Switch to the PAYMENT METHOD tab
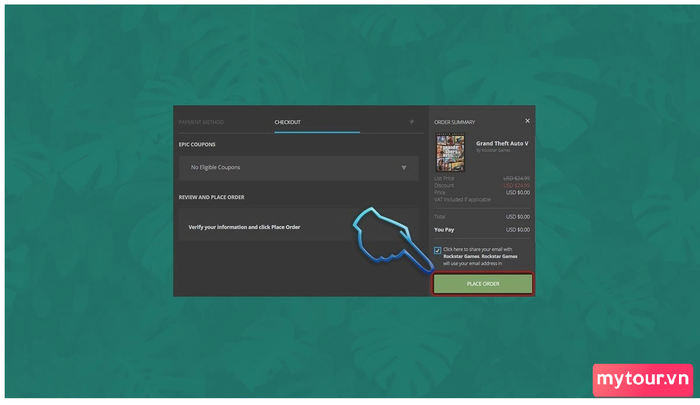Screen dimensions: 700x405 201,122
